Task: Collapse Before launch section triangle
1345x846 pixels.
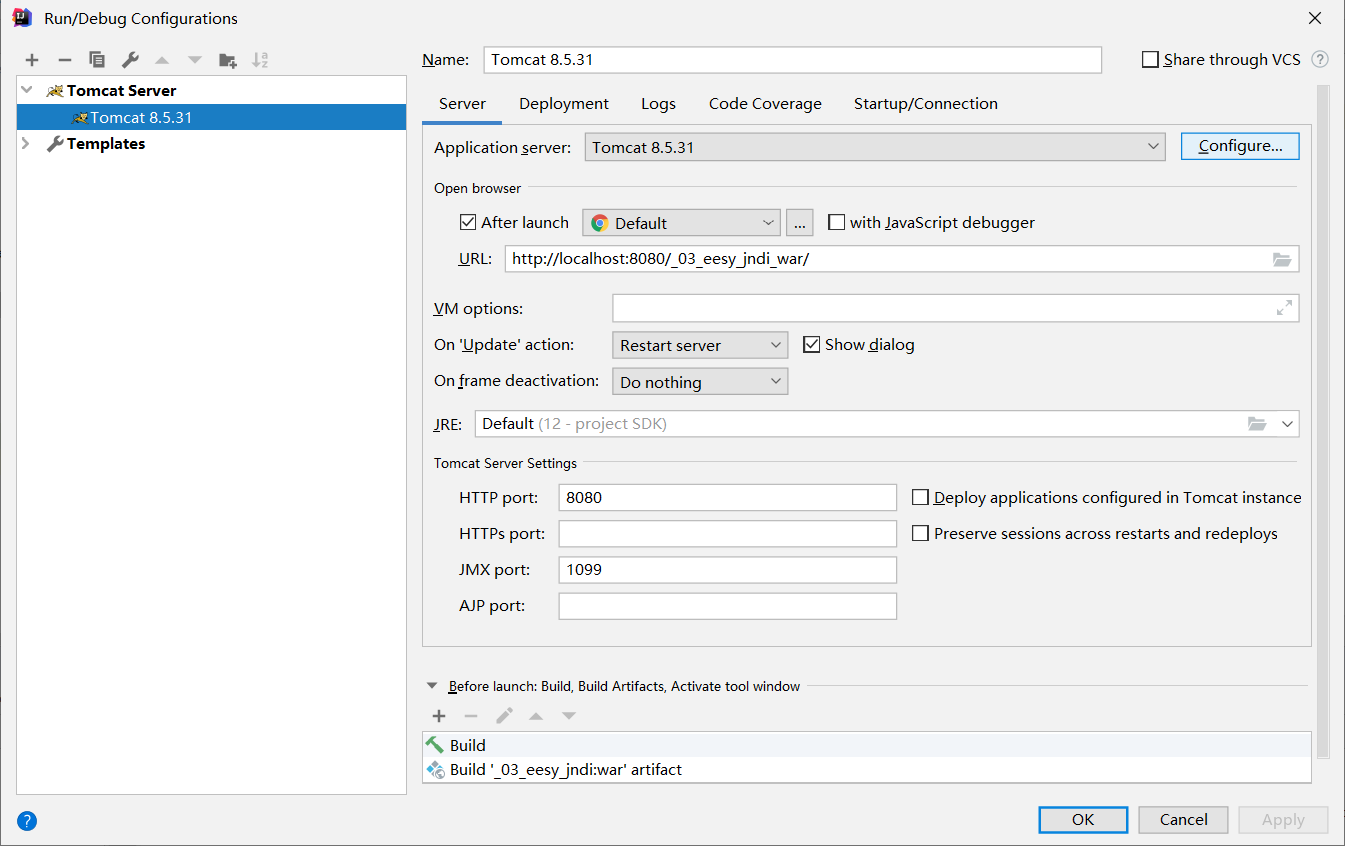Action: click(432, 686)
